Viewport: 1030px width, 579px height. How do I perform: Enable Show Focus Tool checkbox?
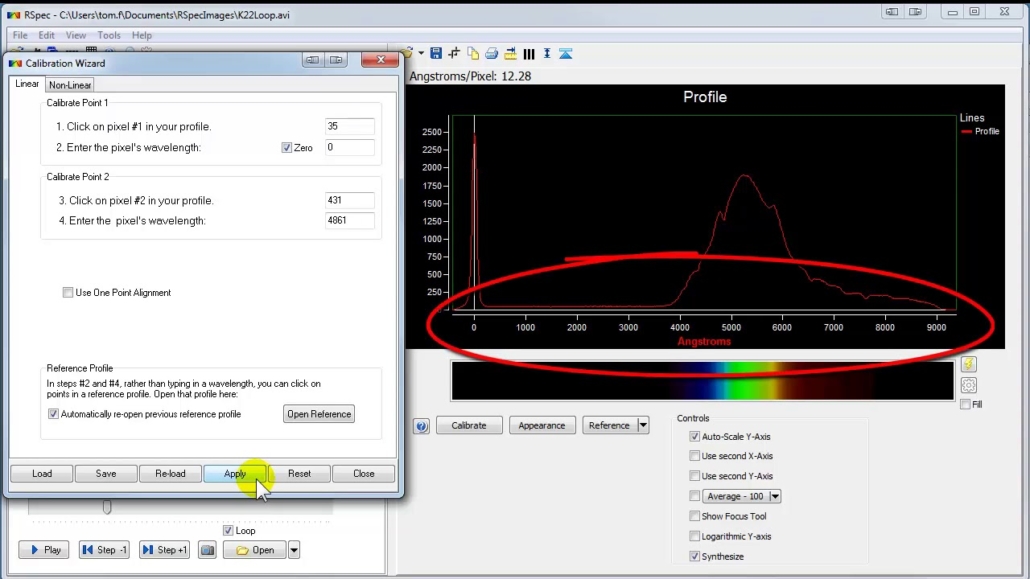point(694,516)
